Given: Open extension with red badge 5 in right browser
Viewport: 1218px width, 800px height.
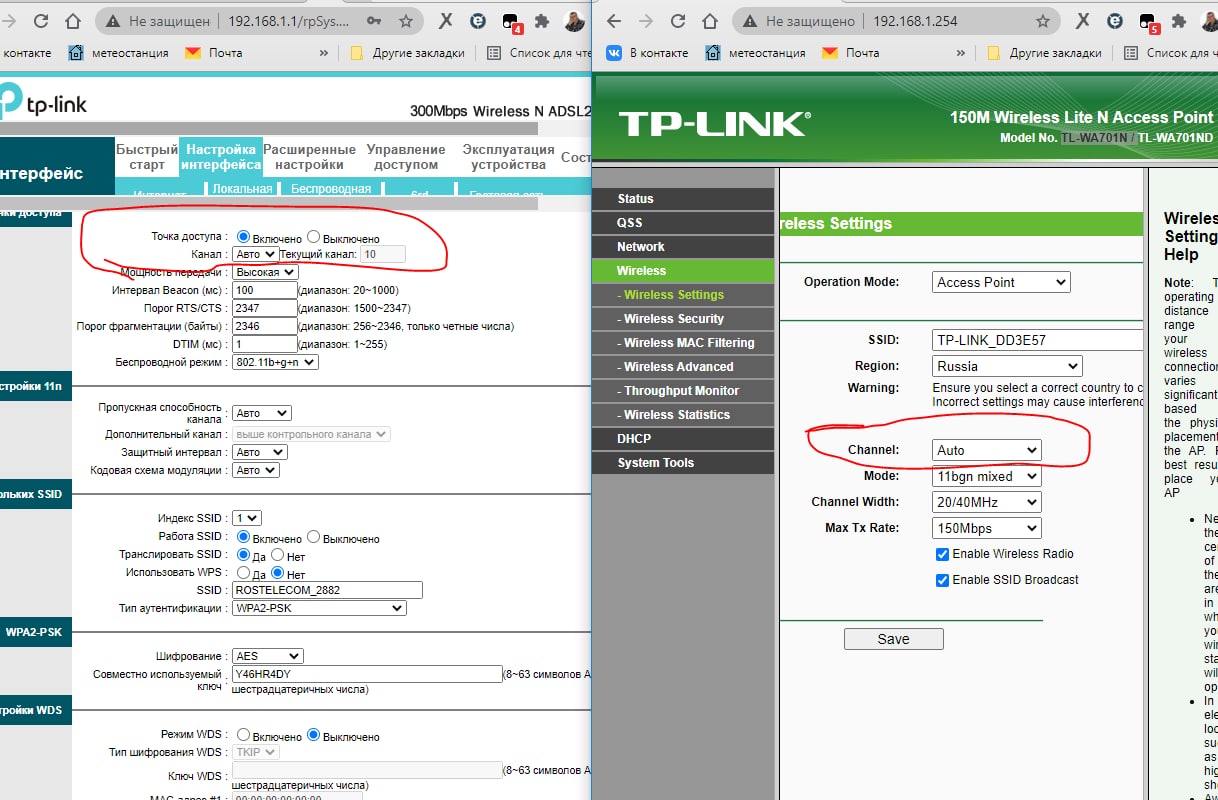Looking at the screenshot, I should point(1149,22).
